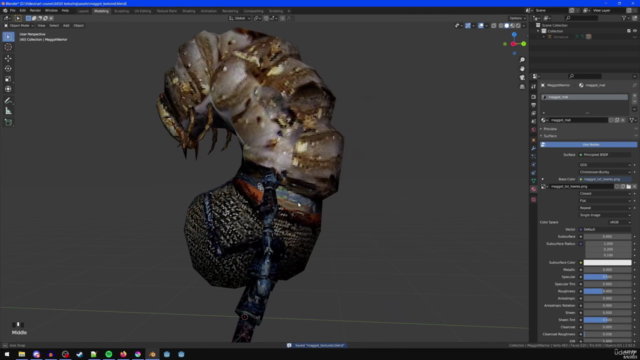640x360 pixels.
Task: Open image file with folder icon
Action: (x=629, y=187)
